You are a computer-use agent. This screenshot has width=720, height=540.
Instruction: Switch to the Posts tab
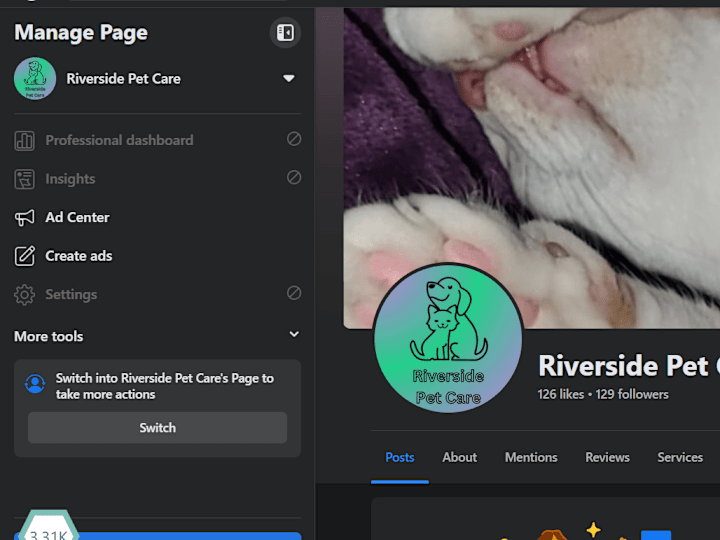click(400, 457)
